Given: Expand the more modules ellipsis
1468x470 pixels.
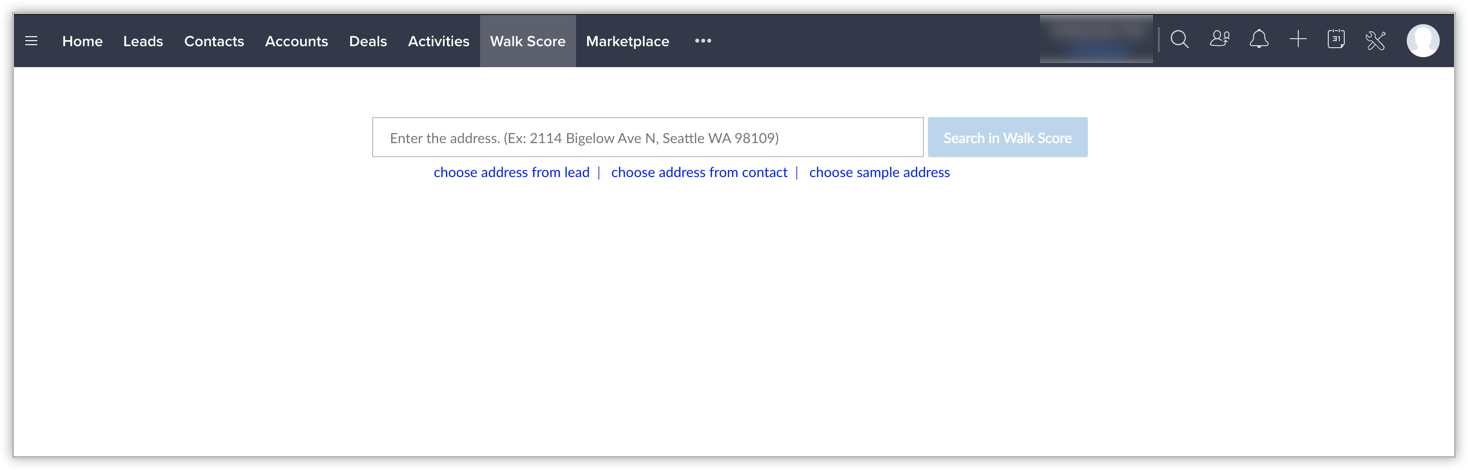Looking at the screenshot, I should tap(703, 41).
